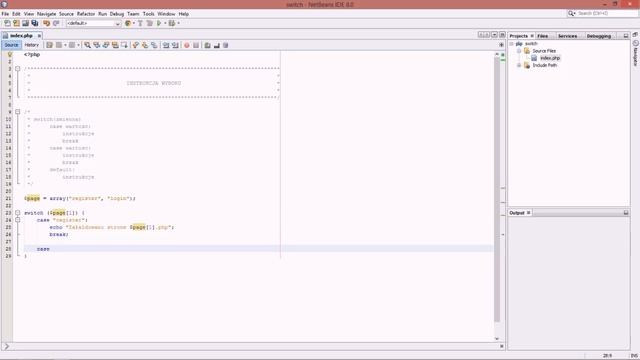640x360 pixels.
Task: Click the Stop Macro Recording icon
Action: [x=196, y=45]
